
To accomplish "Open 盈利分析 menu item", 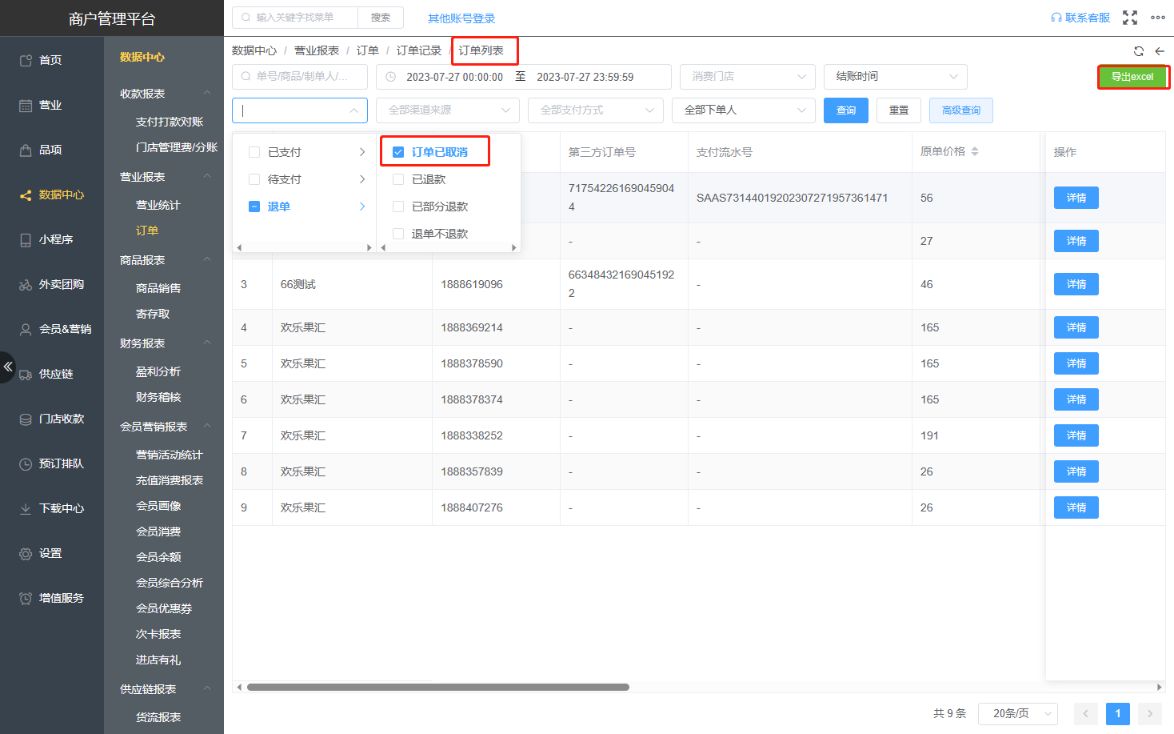I will point(158,371).
